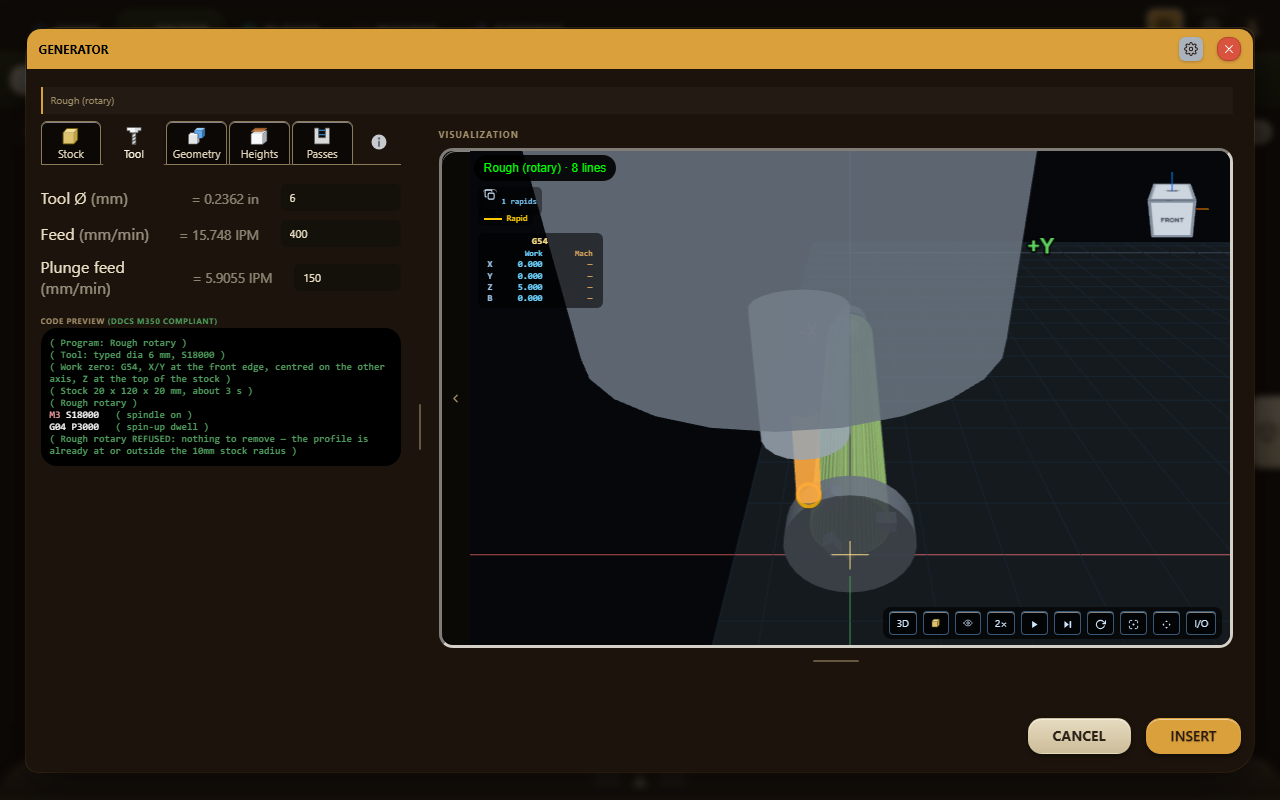The height and width of the screenshot is (800, 1280).
Task: Click the Rough (rotary) operation name field
Action: pos(637,100)
